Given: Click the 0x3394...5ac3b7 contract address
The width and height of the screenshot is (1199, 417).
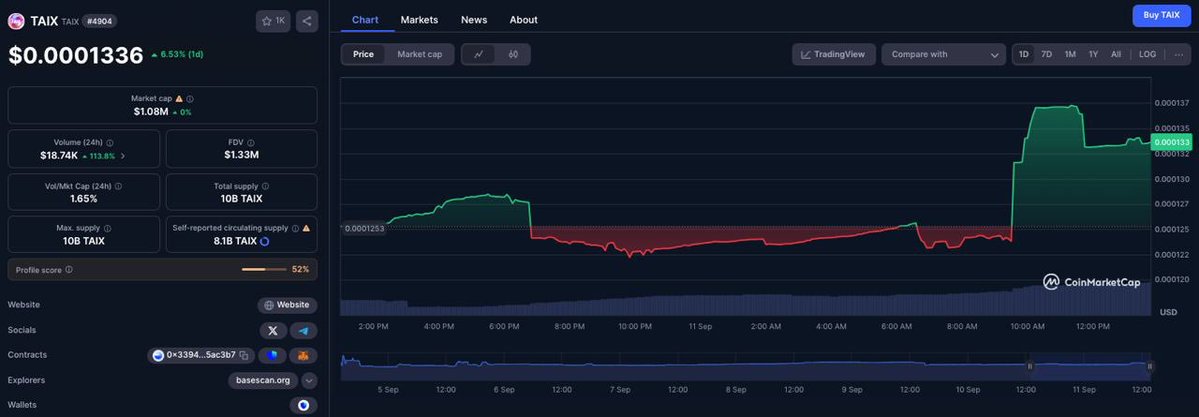Looking at the screenshot, I should point(201,355).
